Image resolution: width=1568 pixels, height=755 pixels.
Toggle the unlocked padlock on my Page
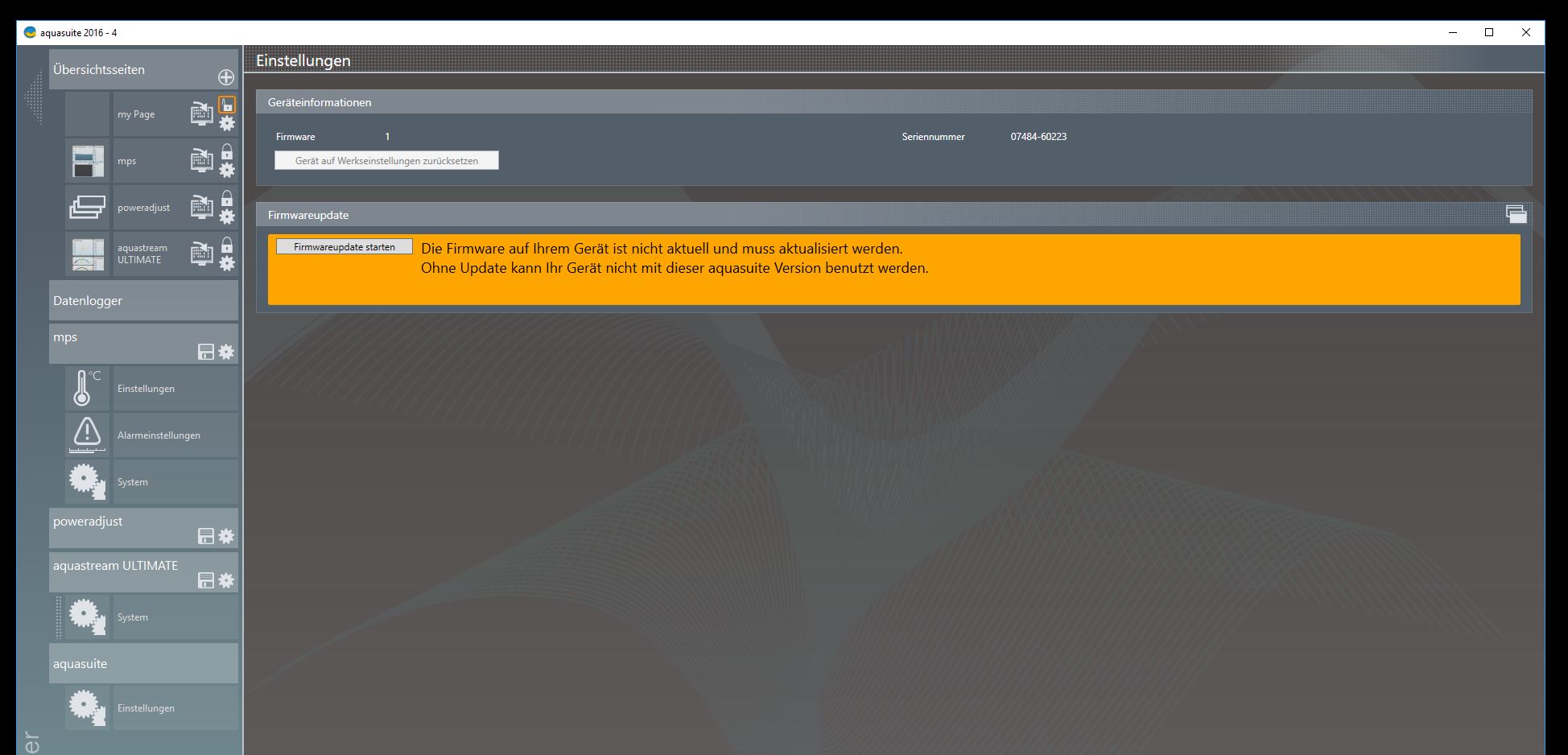pos(228,105)
